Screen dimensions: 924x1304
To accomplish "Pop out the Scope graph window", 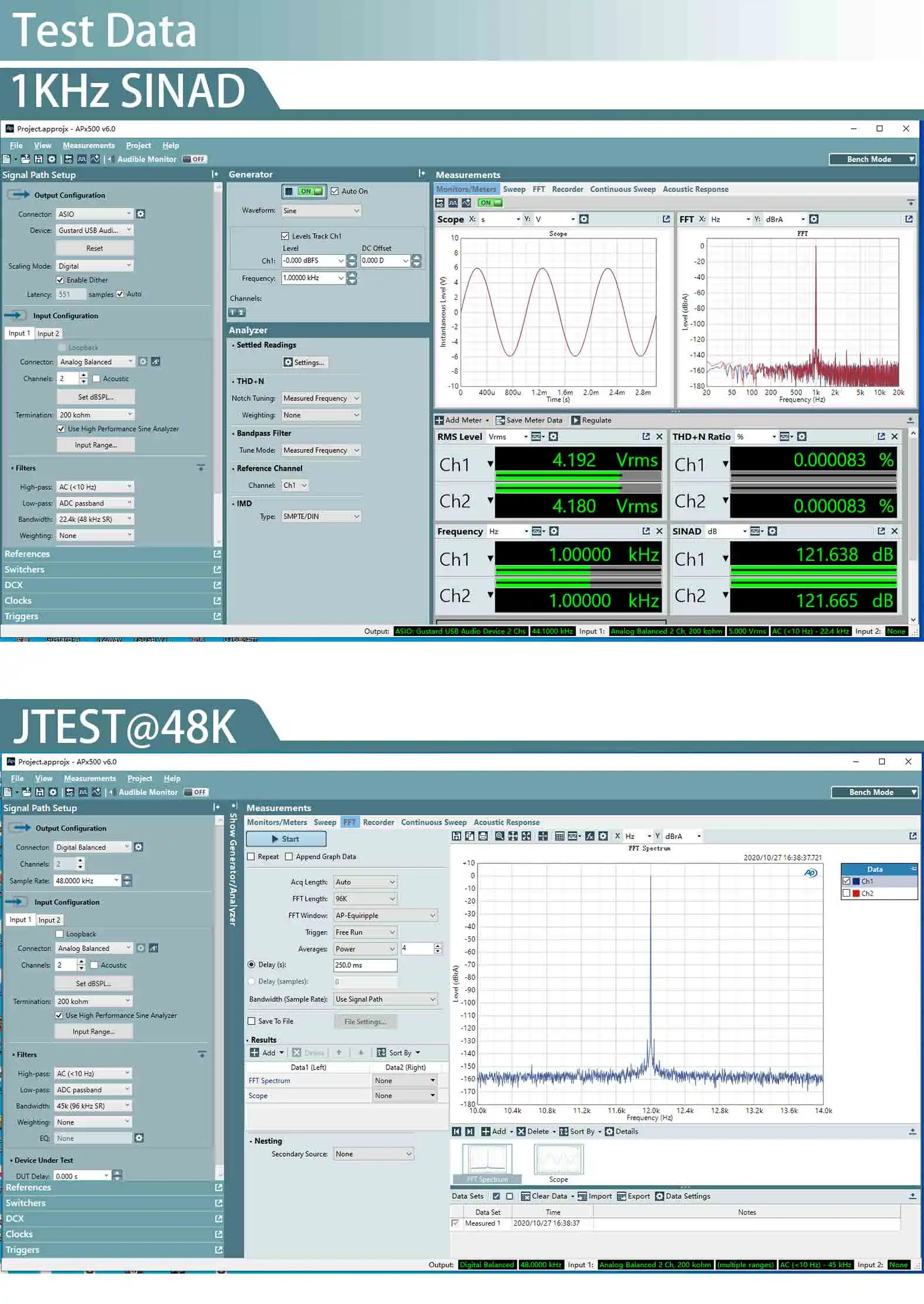I will (x=666, y=219).
